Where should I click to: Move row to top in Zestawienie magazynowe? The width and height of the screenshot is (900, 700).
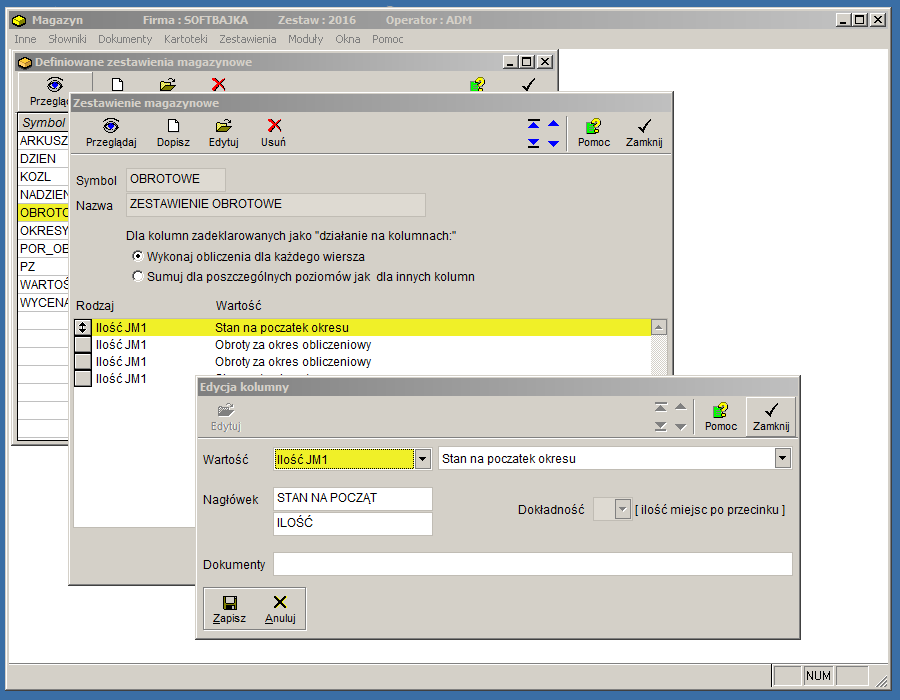point(533,124)
